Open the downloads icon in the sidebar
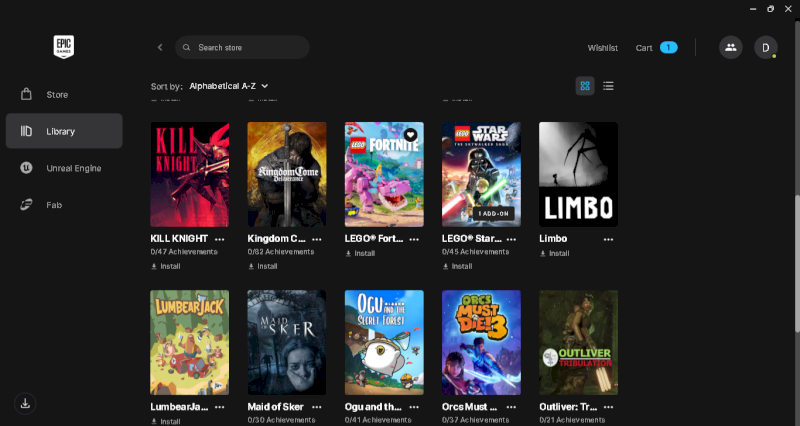Viewport: 800px width, 426px height. 25,404
